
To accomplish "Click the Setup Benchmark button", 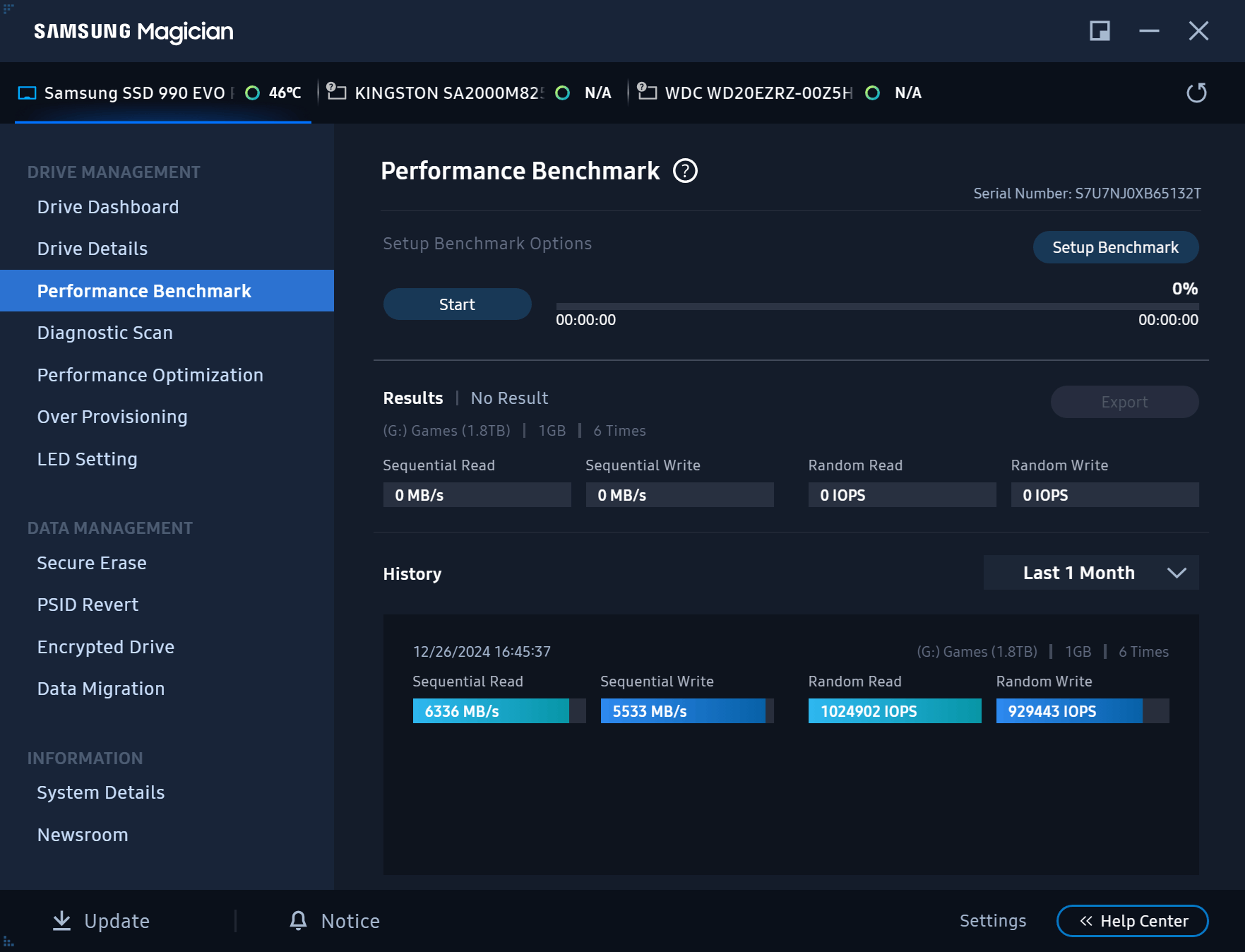I will (1115, 247).
